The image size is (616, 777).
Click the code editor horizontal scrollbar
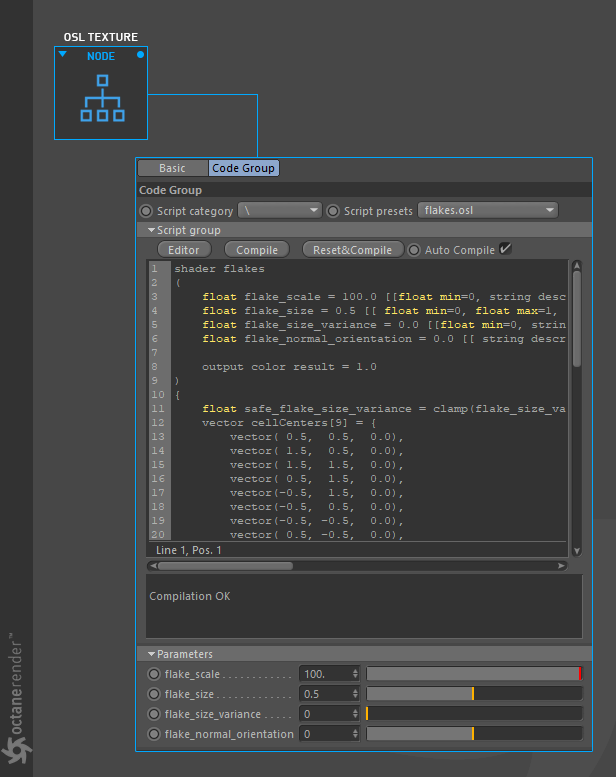pyautogui.click(x=225, y=565)
